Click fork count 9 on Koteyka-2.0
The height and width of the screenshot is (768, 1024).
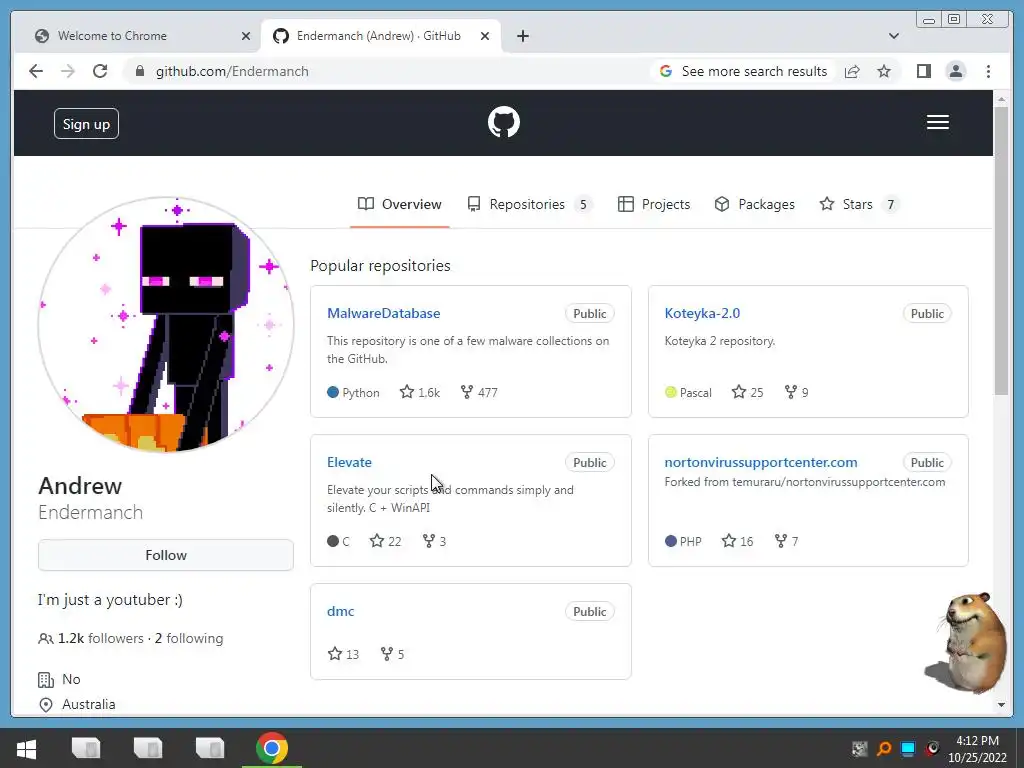tap(797, 392)
